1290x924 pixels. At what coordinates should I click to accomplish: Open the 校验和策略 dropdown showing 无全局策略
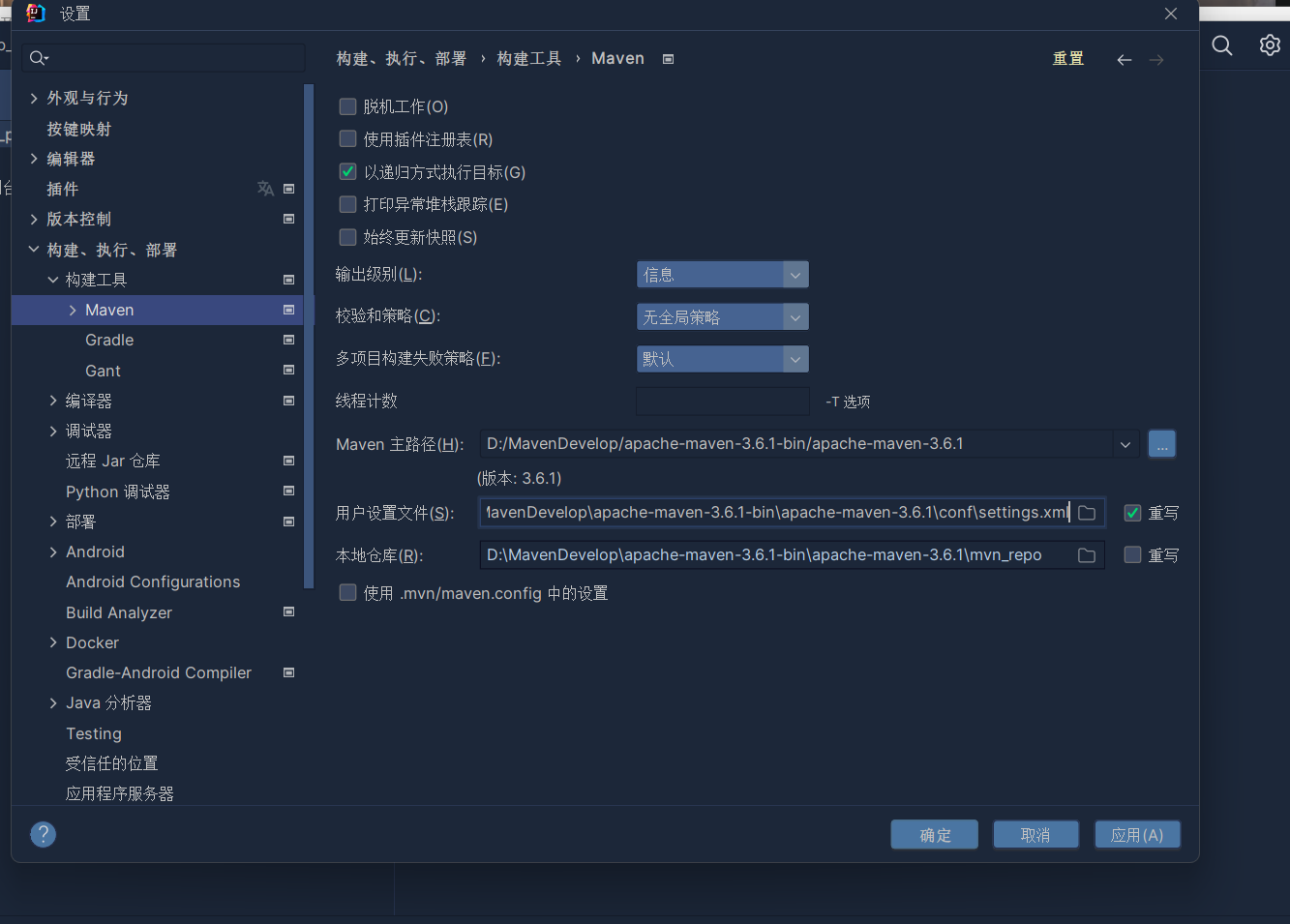[x=722, y=316]
